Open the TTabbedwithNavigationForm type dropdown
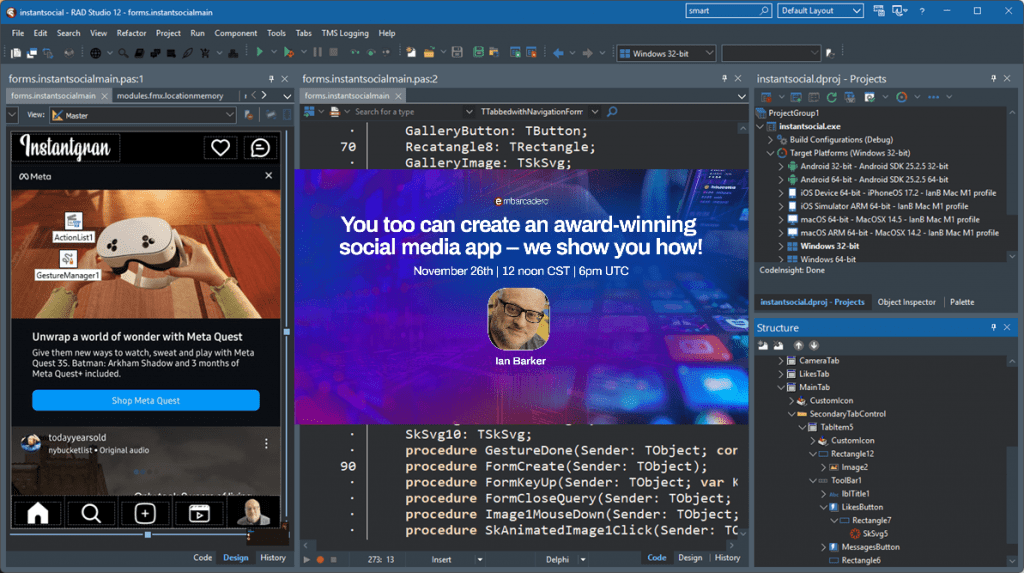The width and height of the screenshot is (1024, 573). (x=594, y=112)
